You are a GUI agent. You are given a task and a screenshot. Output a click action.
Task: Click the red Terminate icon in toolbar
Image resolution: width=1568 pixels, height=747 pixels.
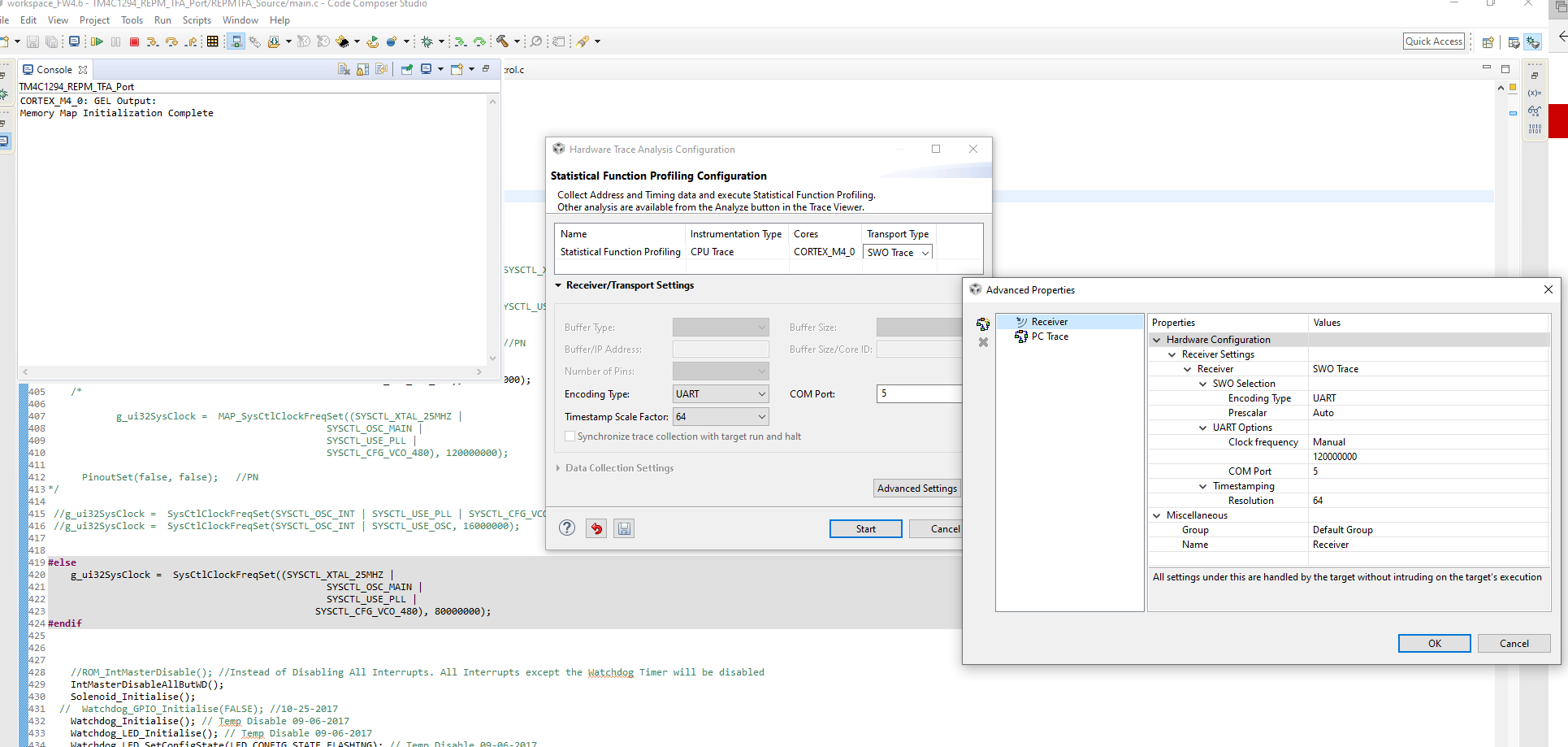tap(134, 41)
